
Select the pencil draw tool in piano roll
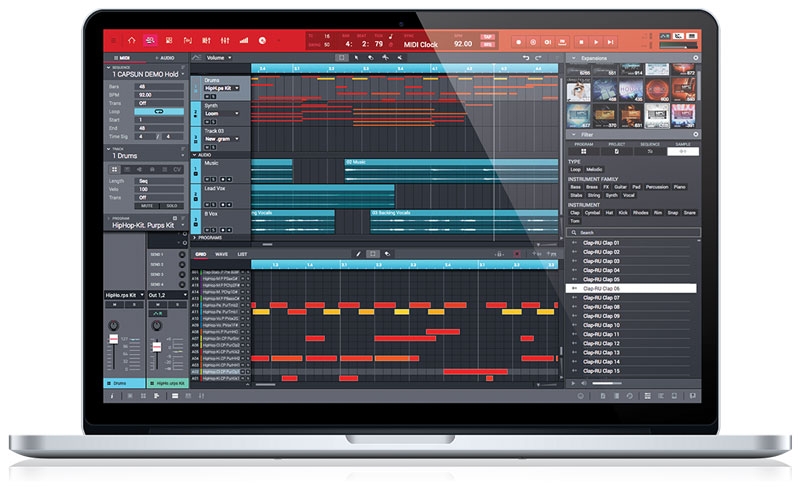click(357, 254)
